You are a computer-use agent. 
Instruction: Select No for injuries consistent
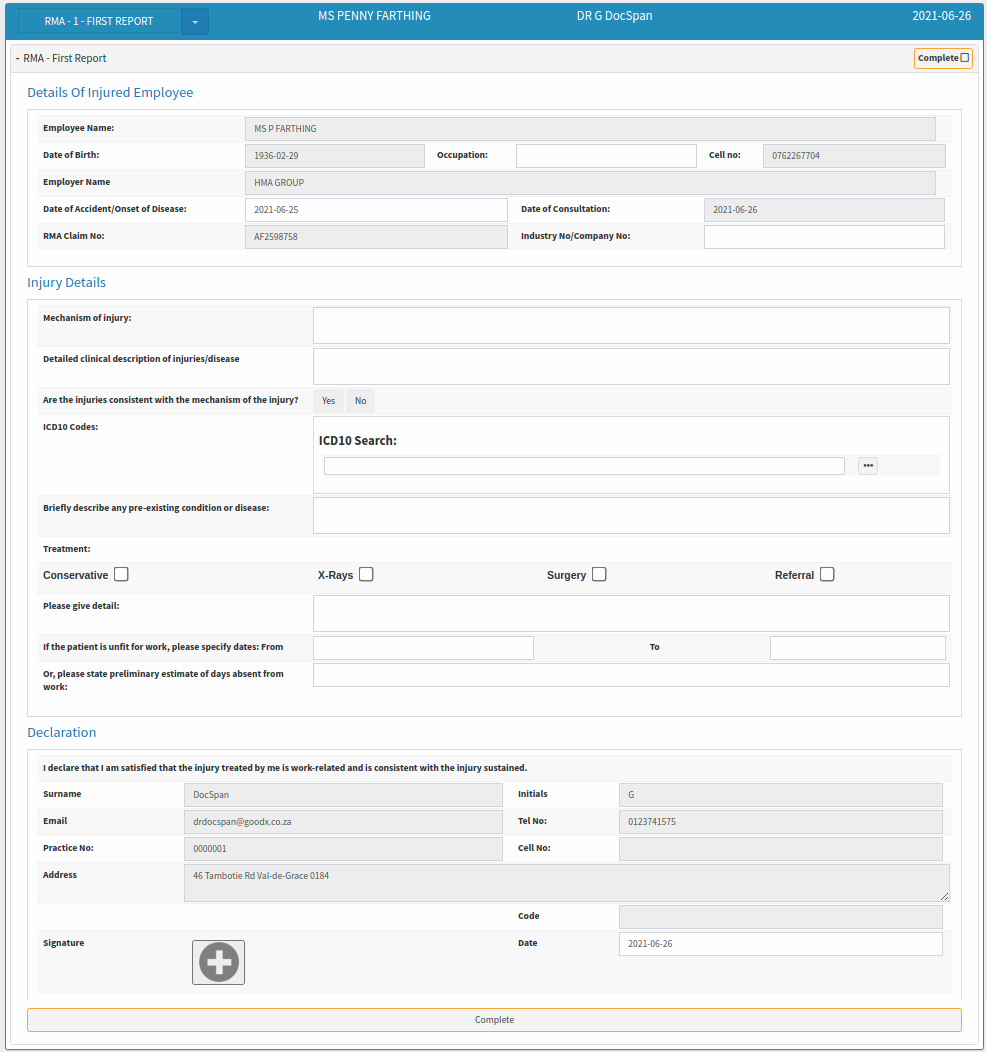(x=360, y=401)
